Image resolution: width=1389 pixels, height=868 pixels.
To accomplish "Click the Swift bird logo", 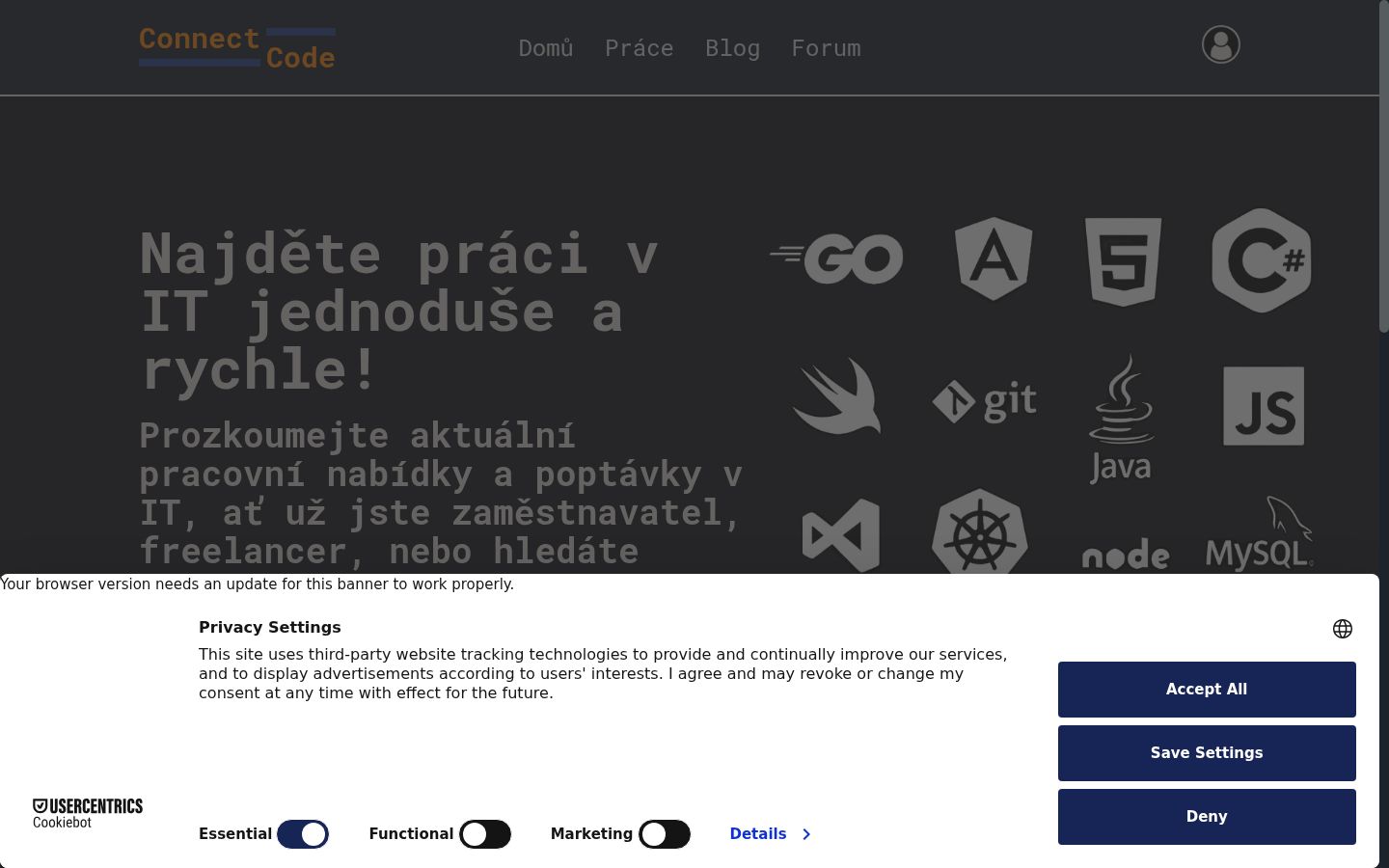I will (836, 396).
